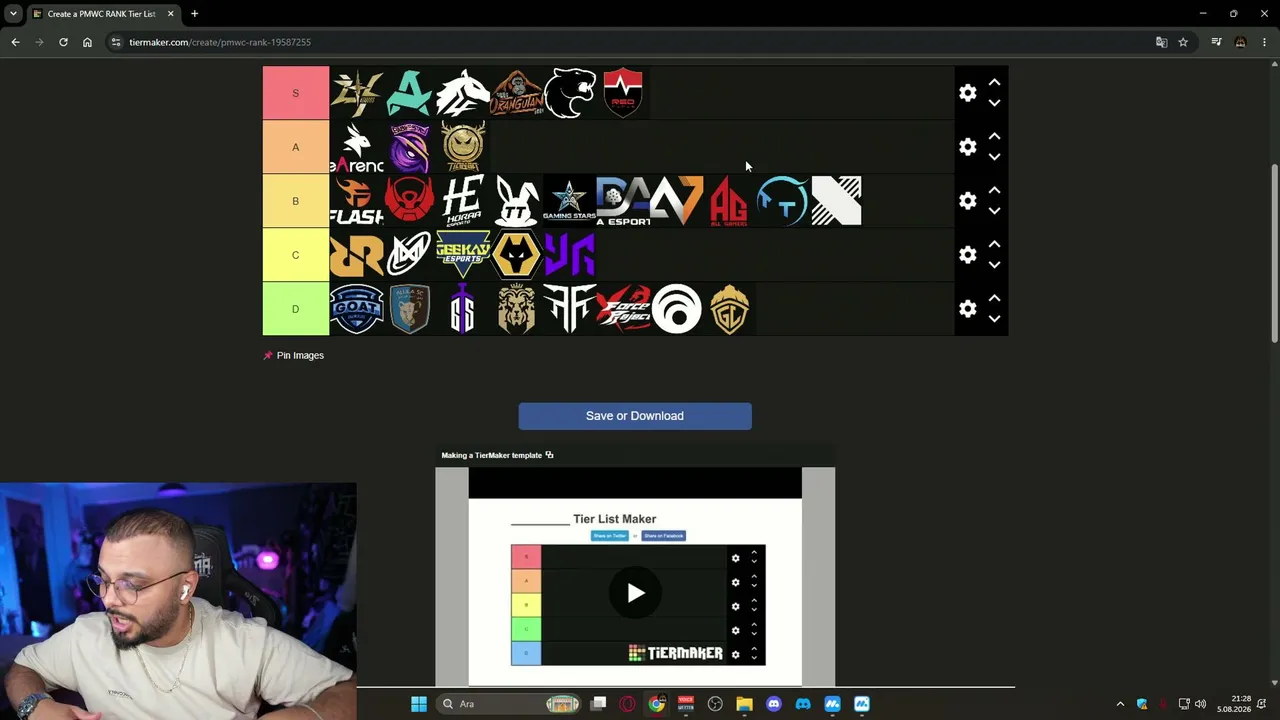Select the gold lion logo in D tier
Viewport: 1280px width, 720px height.
tap(517, 309)
